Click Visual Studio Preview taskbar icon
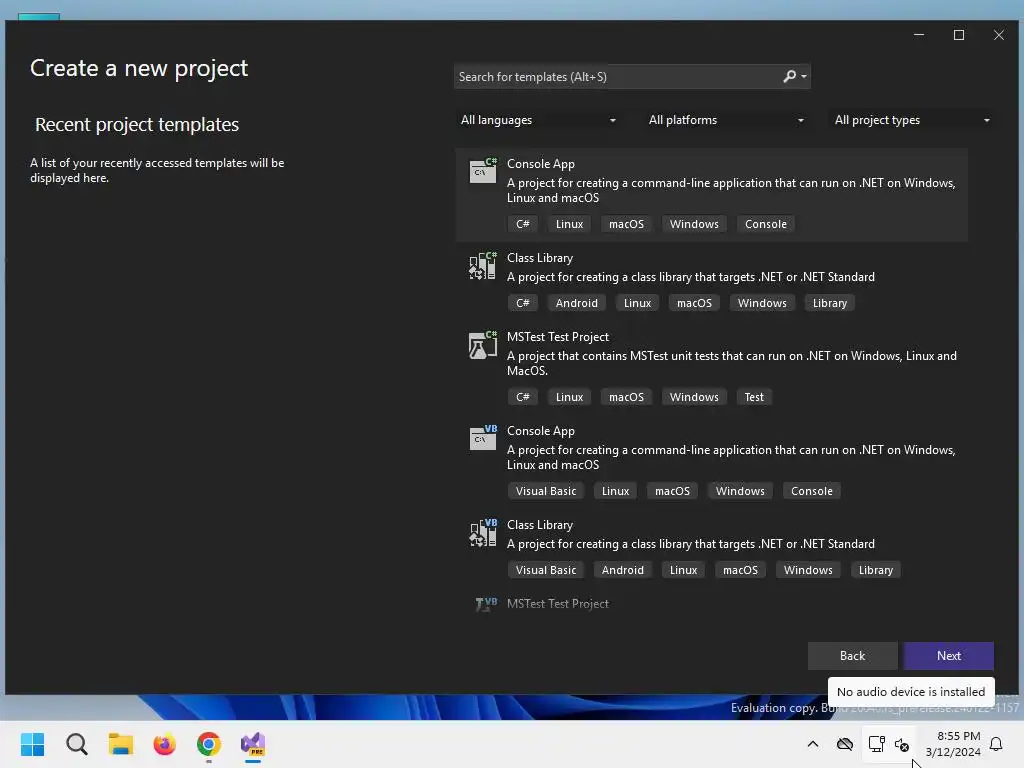 tap(253, 744)
